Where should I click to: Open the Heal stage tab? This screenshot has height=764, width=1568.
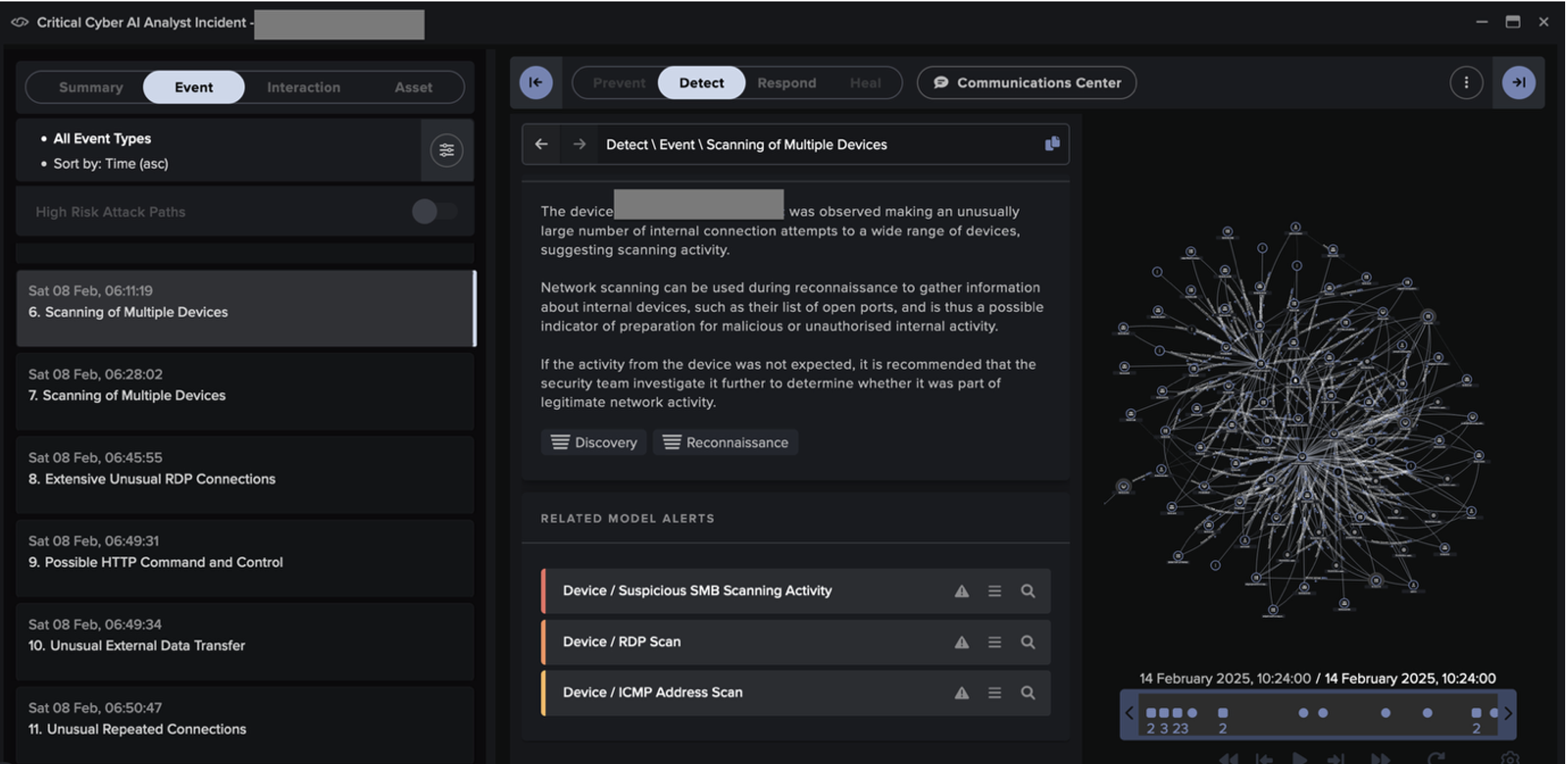865,83
